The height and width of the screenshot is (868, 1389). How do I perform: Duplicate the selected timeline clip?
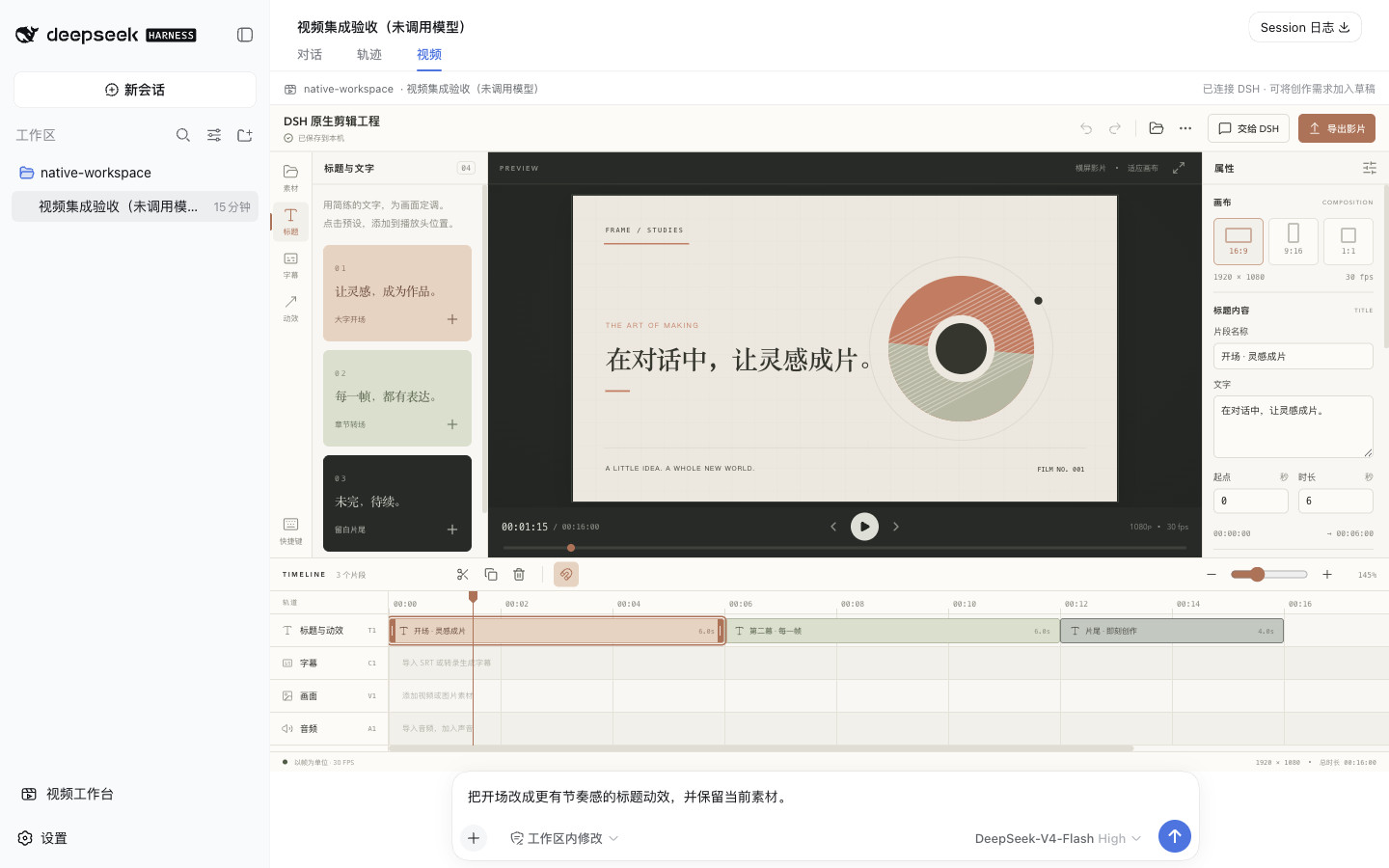491,574
